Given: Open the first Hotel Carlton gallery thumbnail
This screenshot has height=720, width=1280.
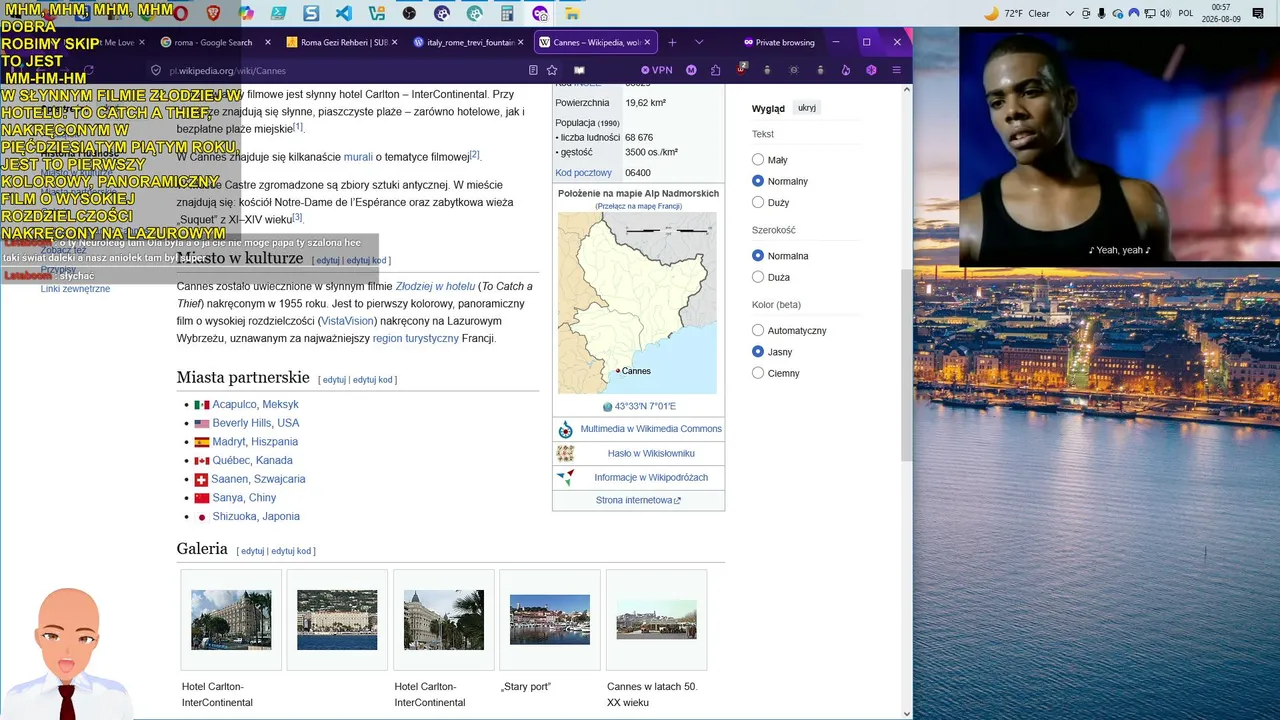Looking at the screenshot, I should (x=231, y=620).
